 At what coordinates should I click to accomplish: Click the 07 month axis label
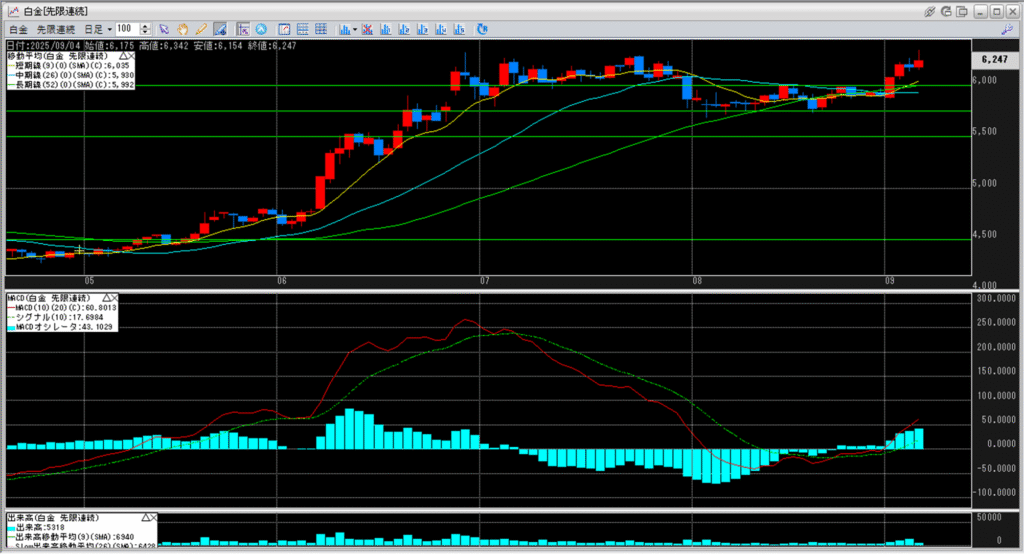pyautogui.click(x=485, y=281)
